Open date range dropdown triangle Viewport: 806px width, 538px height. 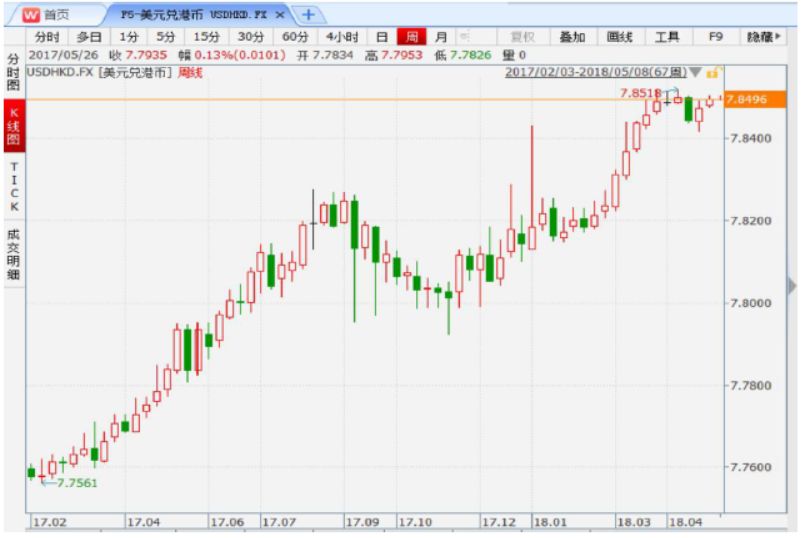(695, 72)
